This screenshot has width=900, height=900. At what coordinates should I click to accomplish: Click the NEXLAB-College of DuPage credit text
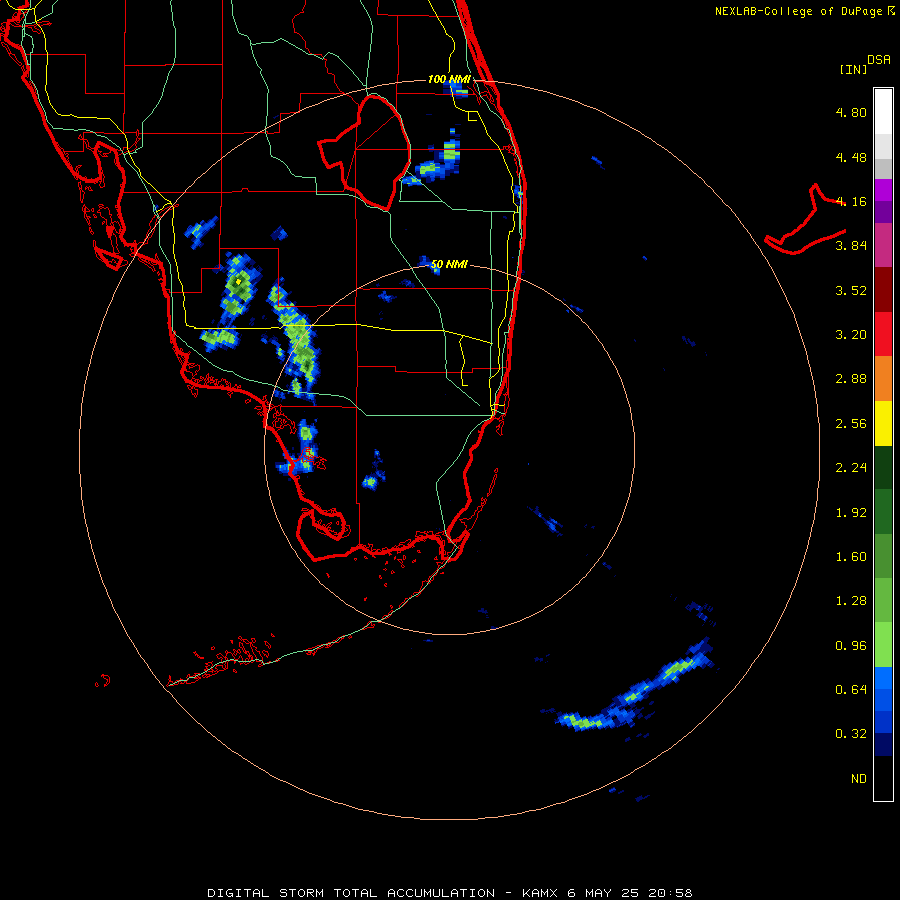tap(798, 11)
